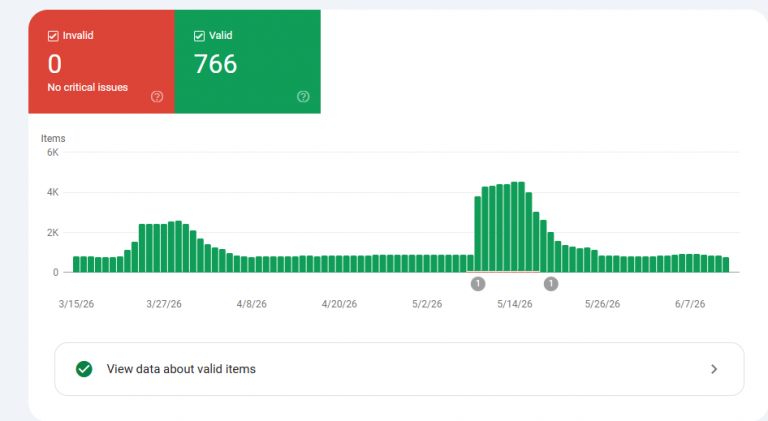Image resolution: width=768 pixels, height=421 pixels.
Task: Click peak bar of late March bump
Action: pos(178,247)
